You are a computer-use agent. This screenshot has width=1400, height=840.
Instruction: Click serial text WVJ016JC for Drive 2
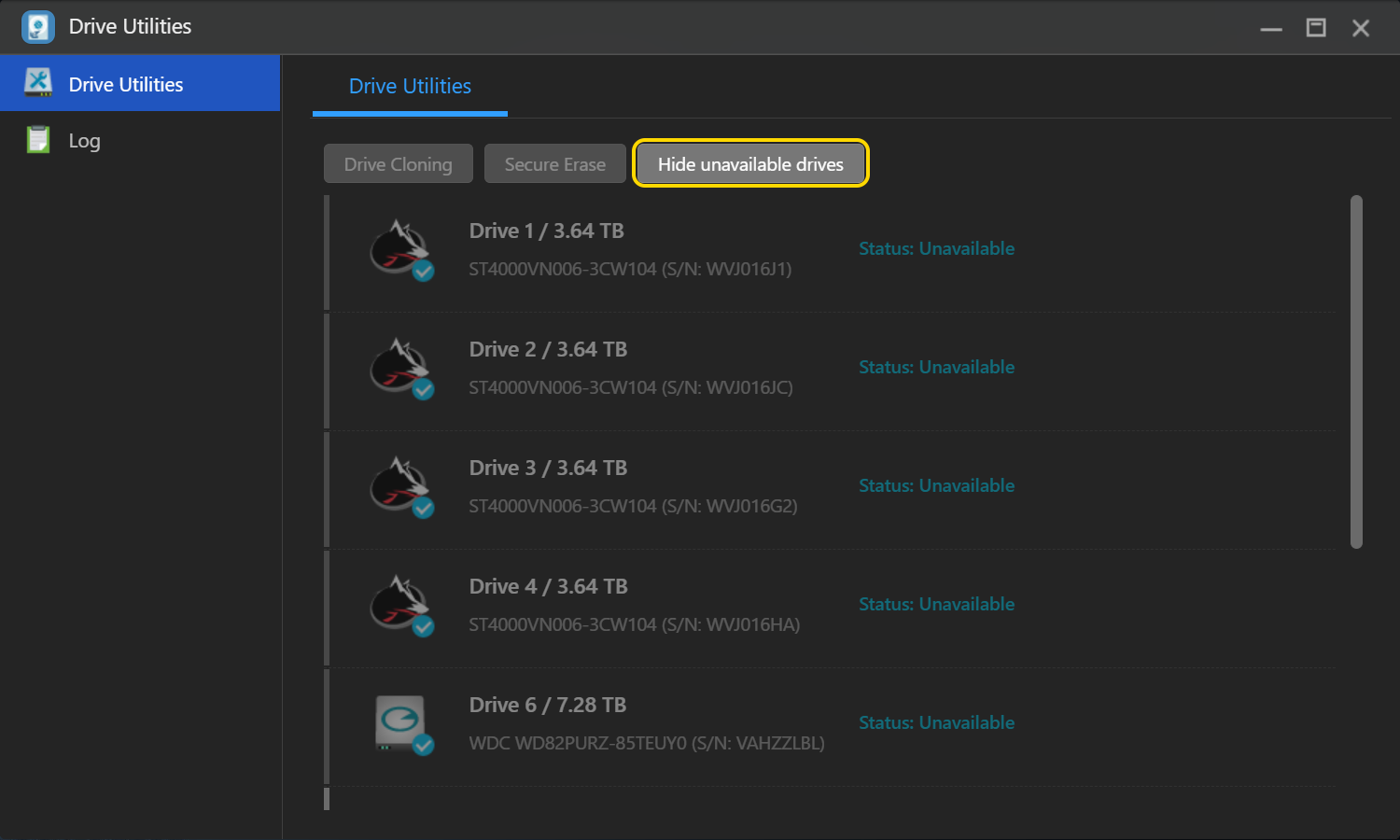(747, 387)
